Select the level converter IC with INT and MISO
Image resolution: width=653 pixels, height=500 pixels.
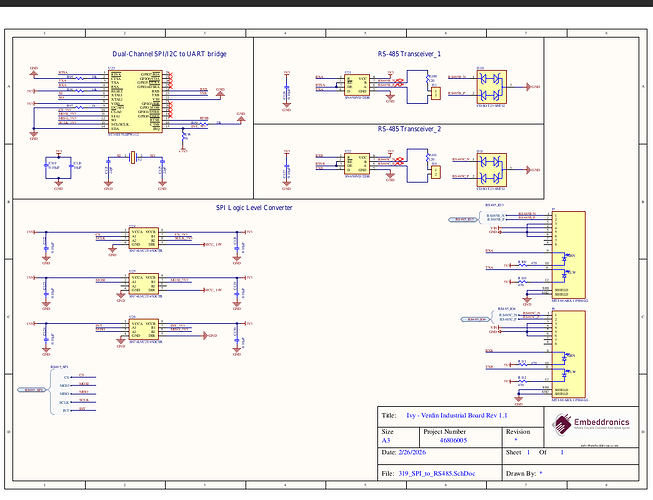144,329
